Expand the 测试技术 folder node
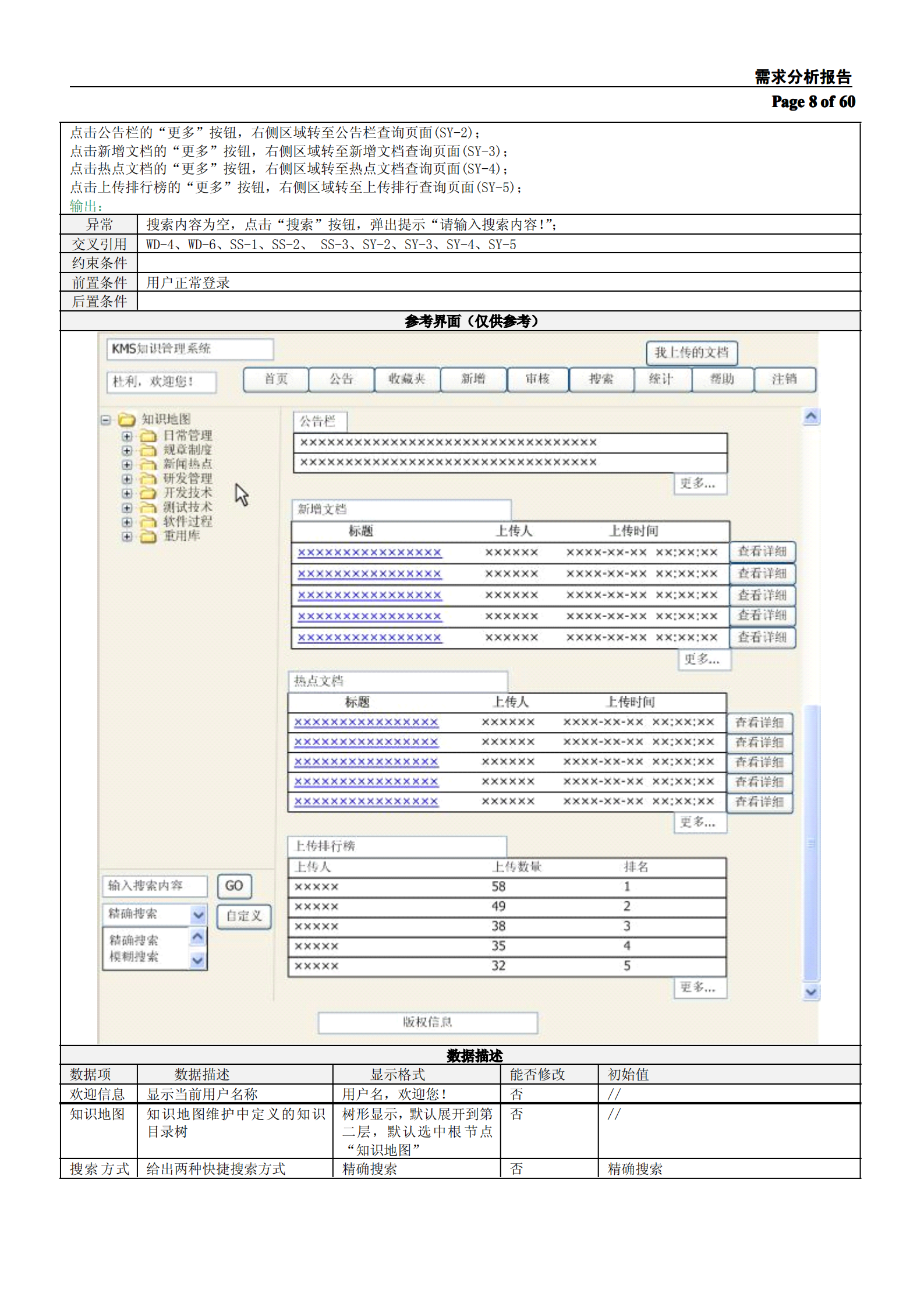 point(127,508)
